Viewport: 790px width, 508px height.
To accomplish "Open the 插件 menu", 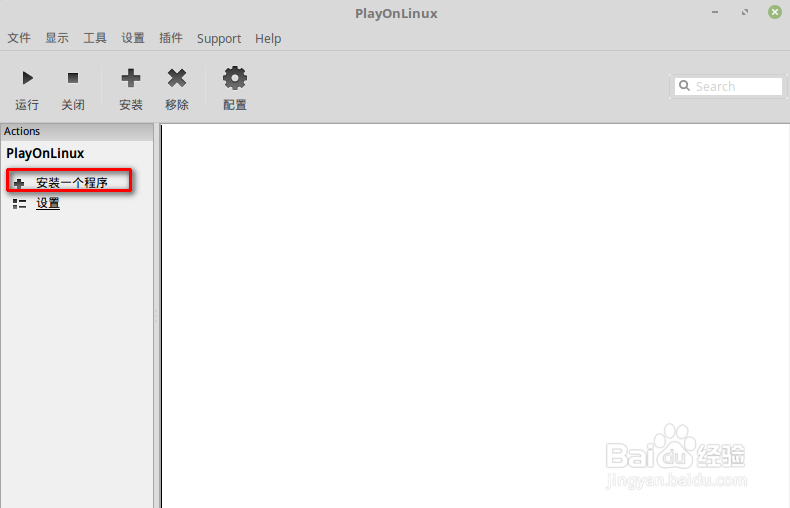I will tap(171, 38).
